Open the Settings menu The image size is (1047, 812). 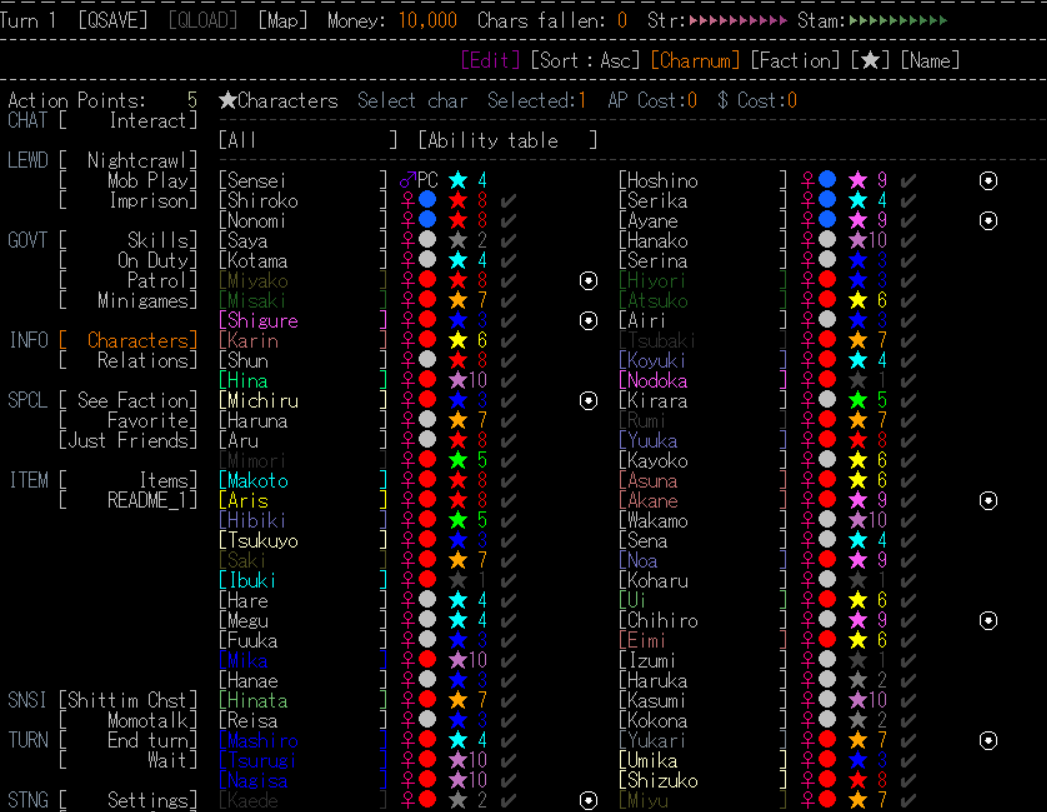click(128, 800)
